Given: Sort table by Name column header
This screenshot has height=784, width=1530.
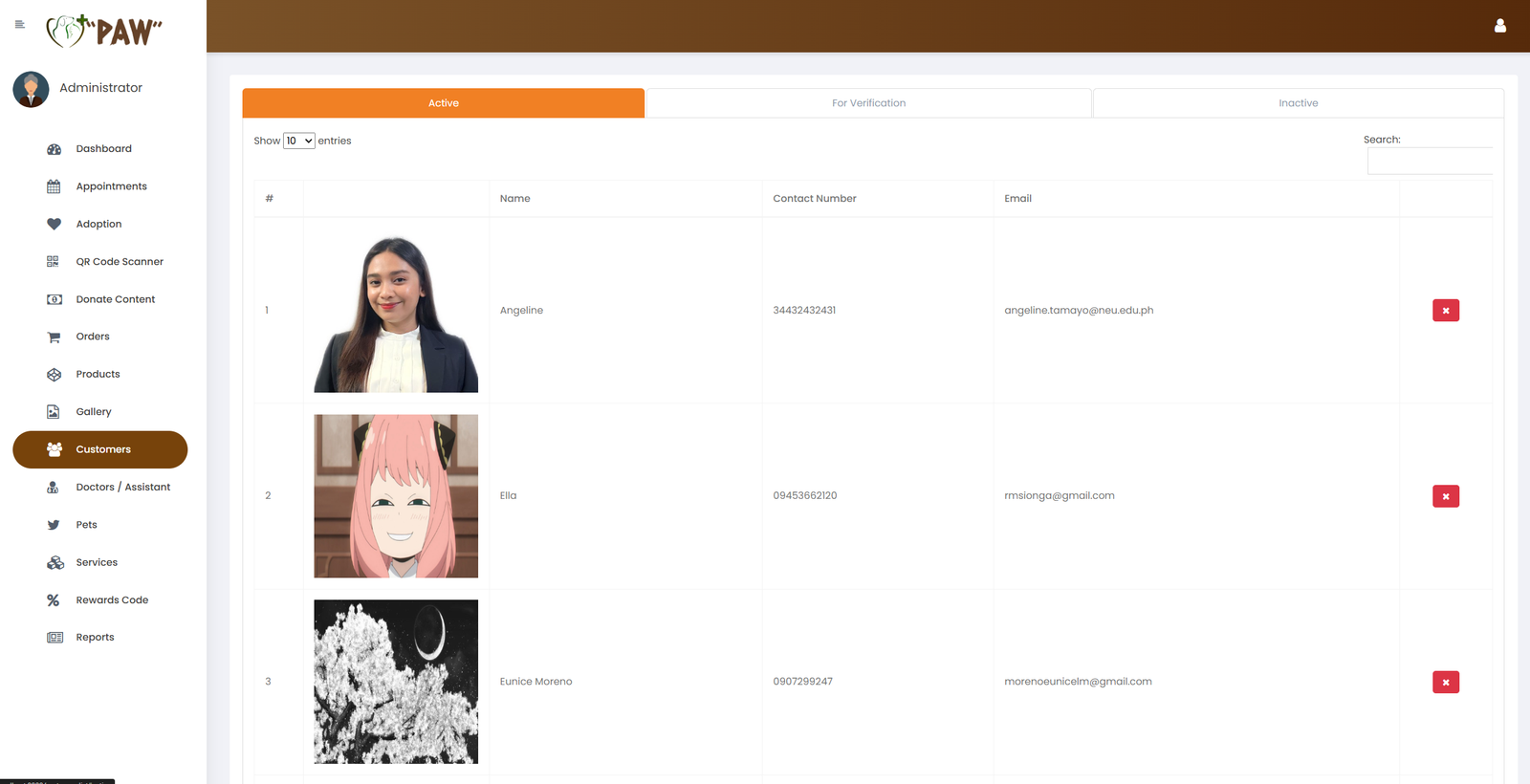Looking at the screenshot, I should 515,199.
